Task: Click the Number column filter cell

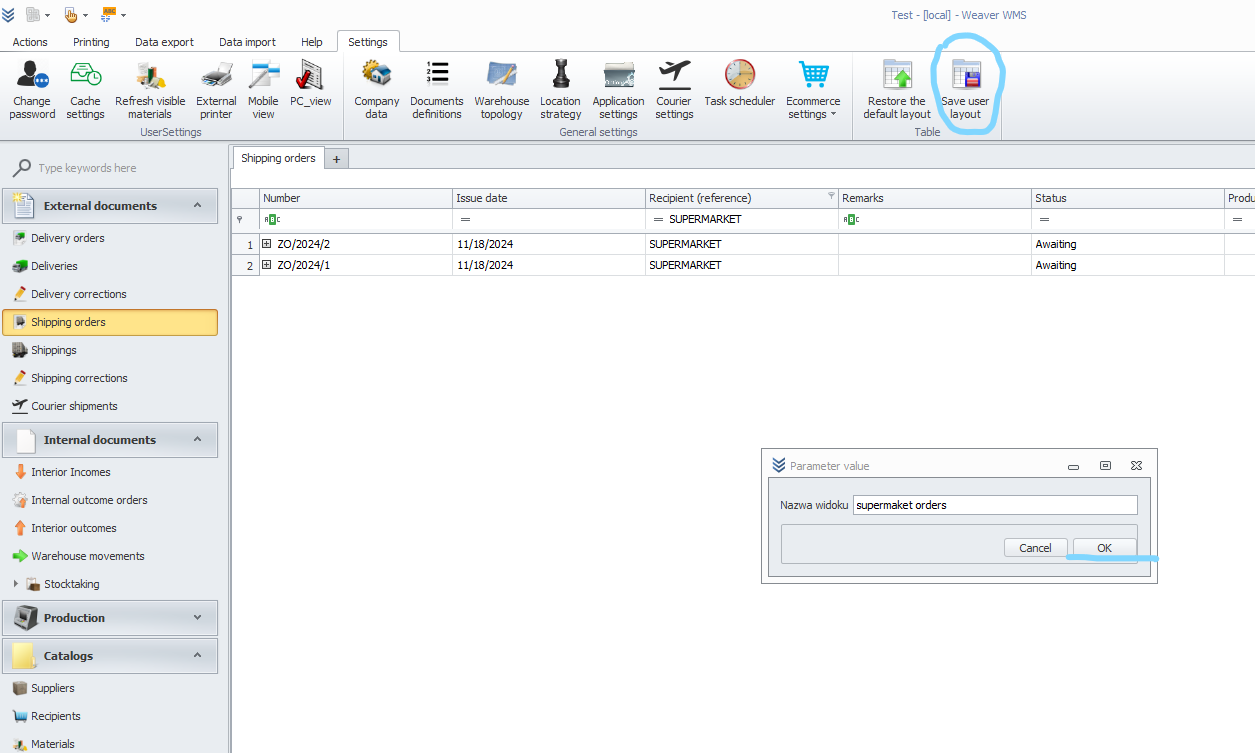Action: click(x=356, y=219)
